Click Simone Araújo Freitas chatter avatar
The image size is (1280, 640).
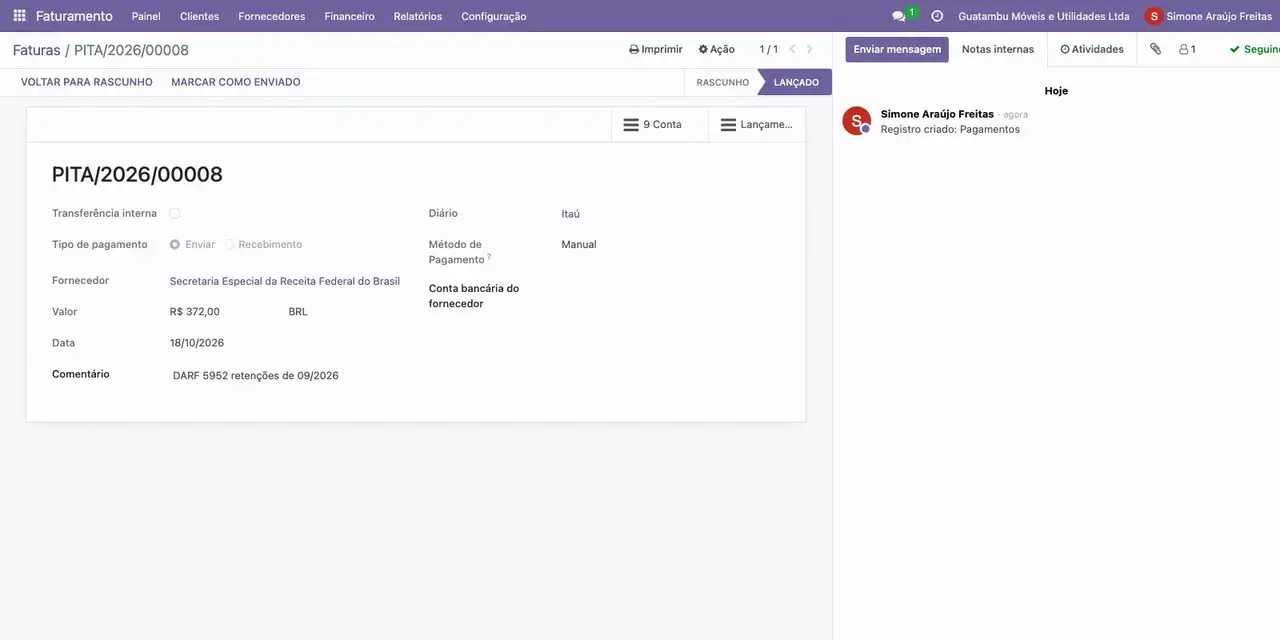pyautogui.click(x=857, y=121)
